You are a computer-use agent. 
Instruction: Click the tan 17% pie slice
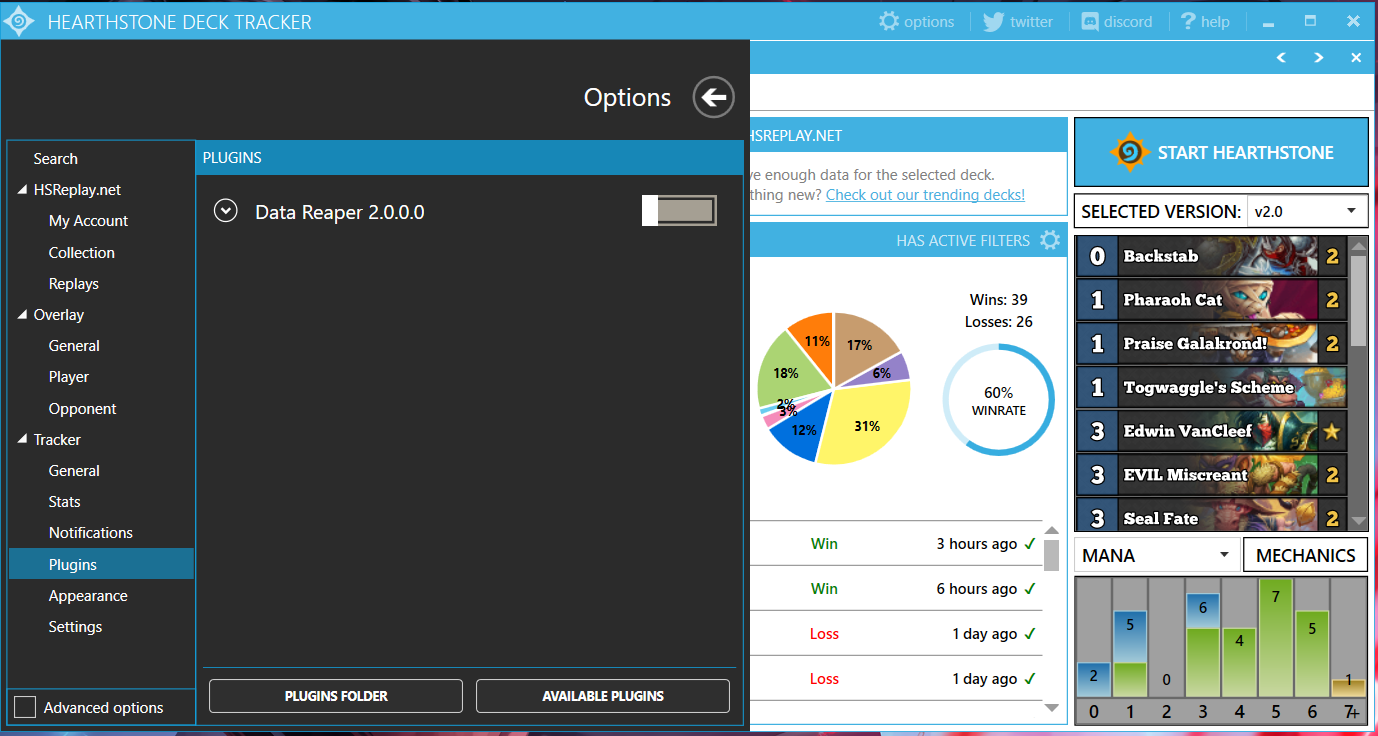[x=860, y=343]
